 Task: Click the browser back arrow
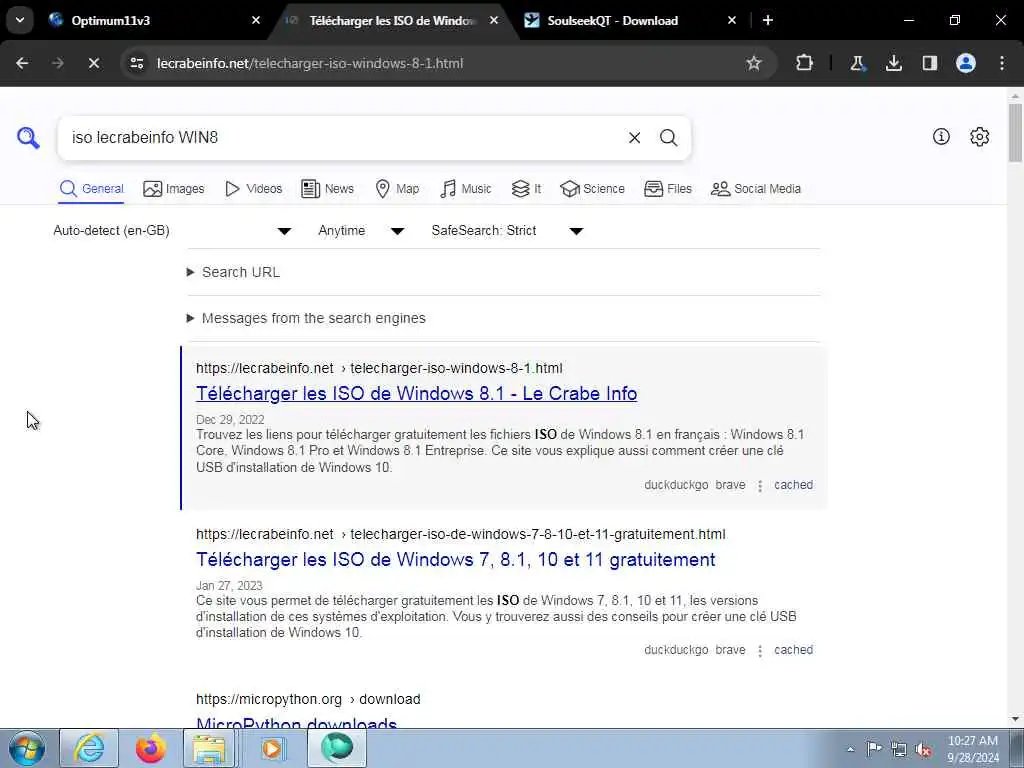coord(22,63)
